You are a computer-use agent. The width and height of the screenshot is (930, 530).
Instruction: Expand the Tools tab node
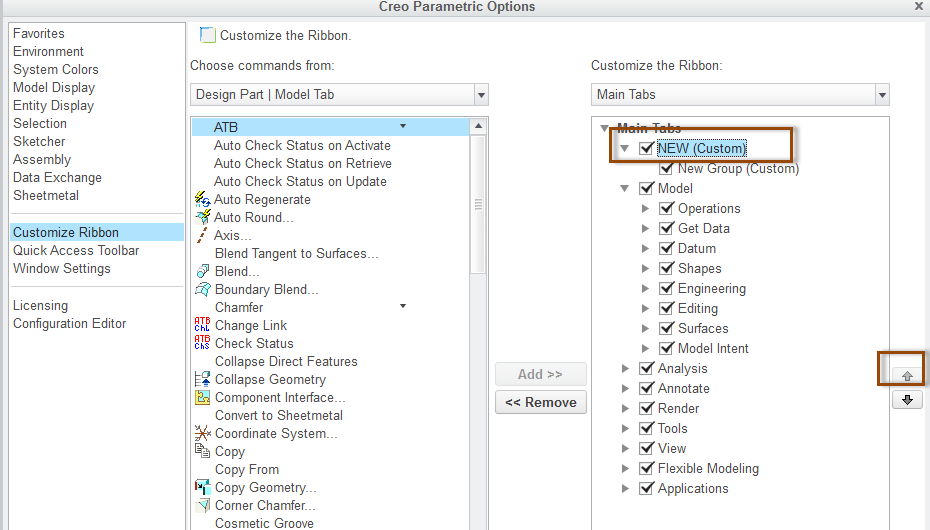(x=625, y=429)
